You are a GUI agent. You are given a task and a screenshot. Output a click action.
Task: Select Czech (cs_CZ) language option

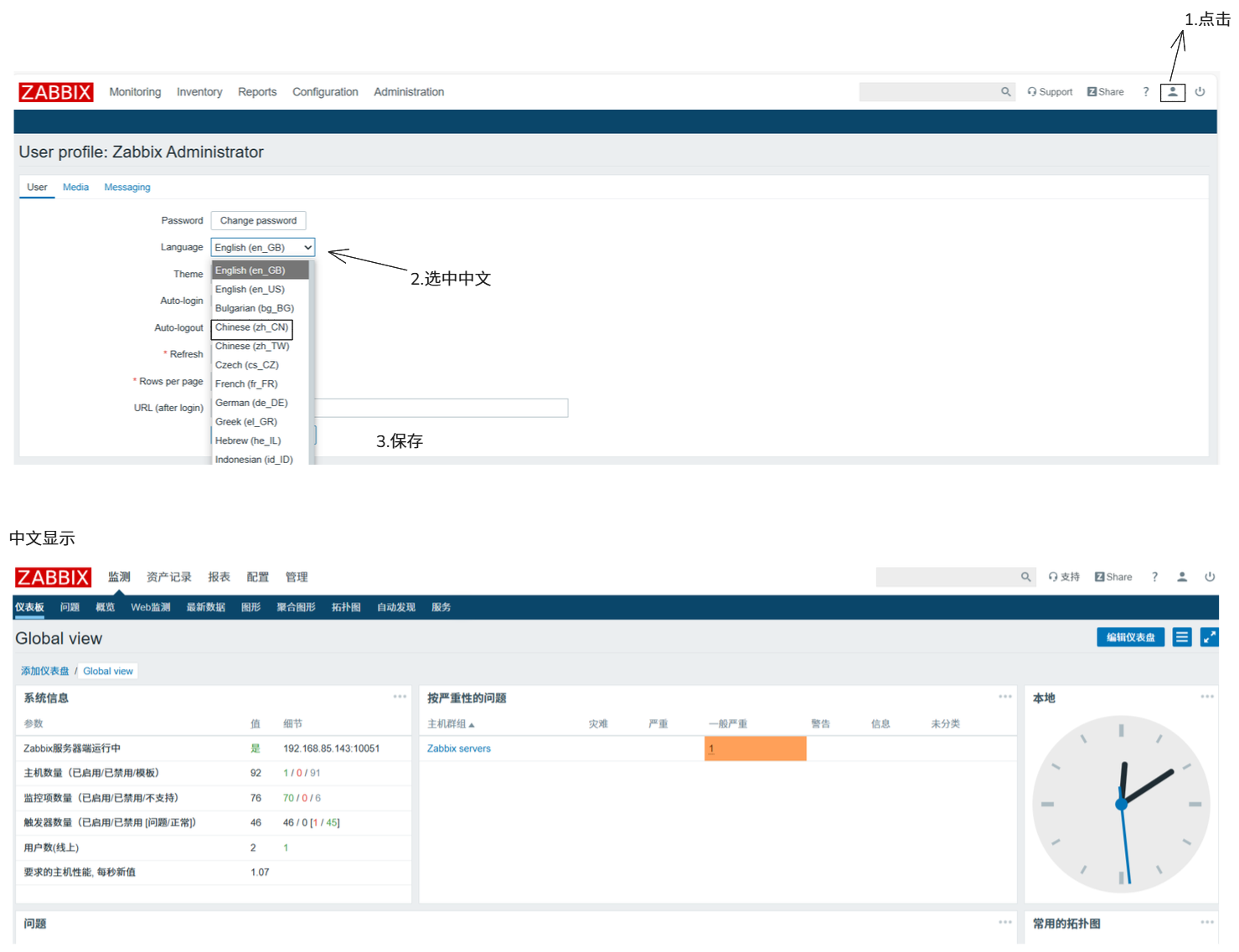(260, 365)
